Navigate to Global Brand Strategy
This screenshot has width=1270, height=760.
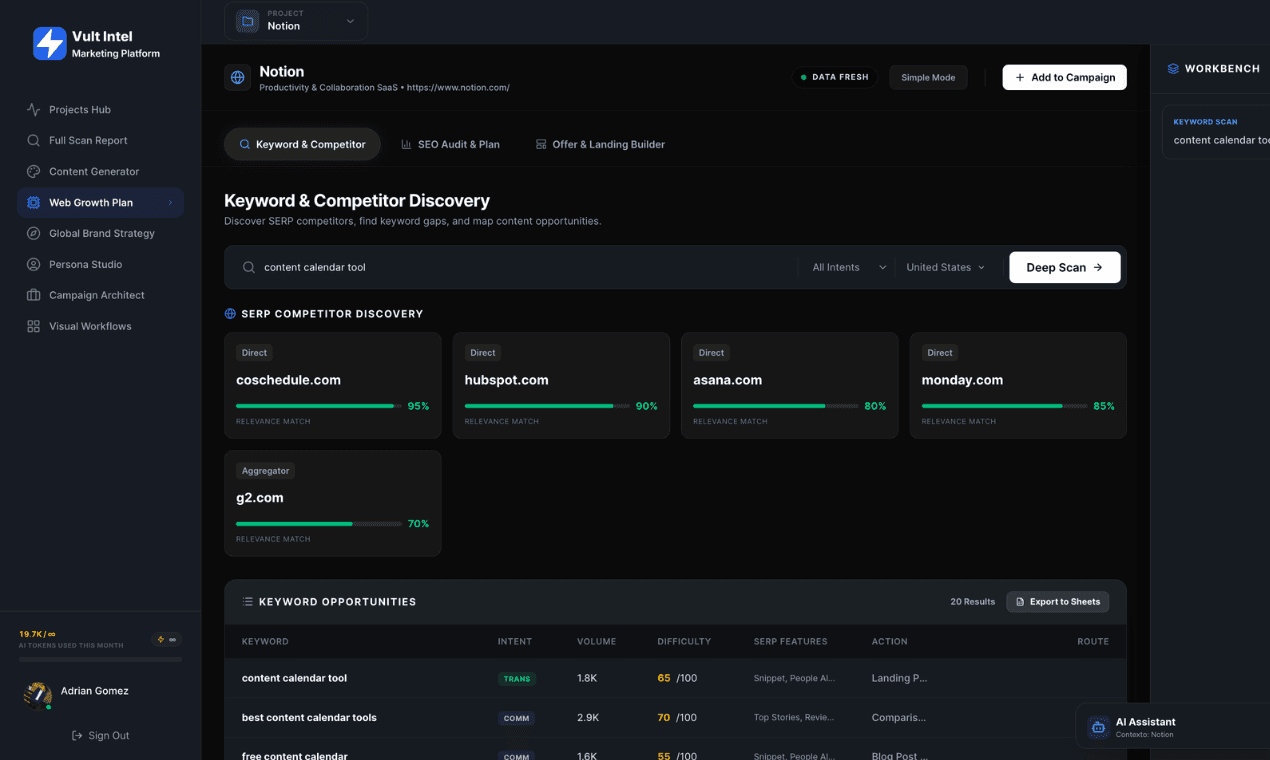(100, 233)
